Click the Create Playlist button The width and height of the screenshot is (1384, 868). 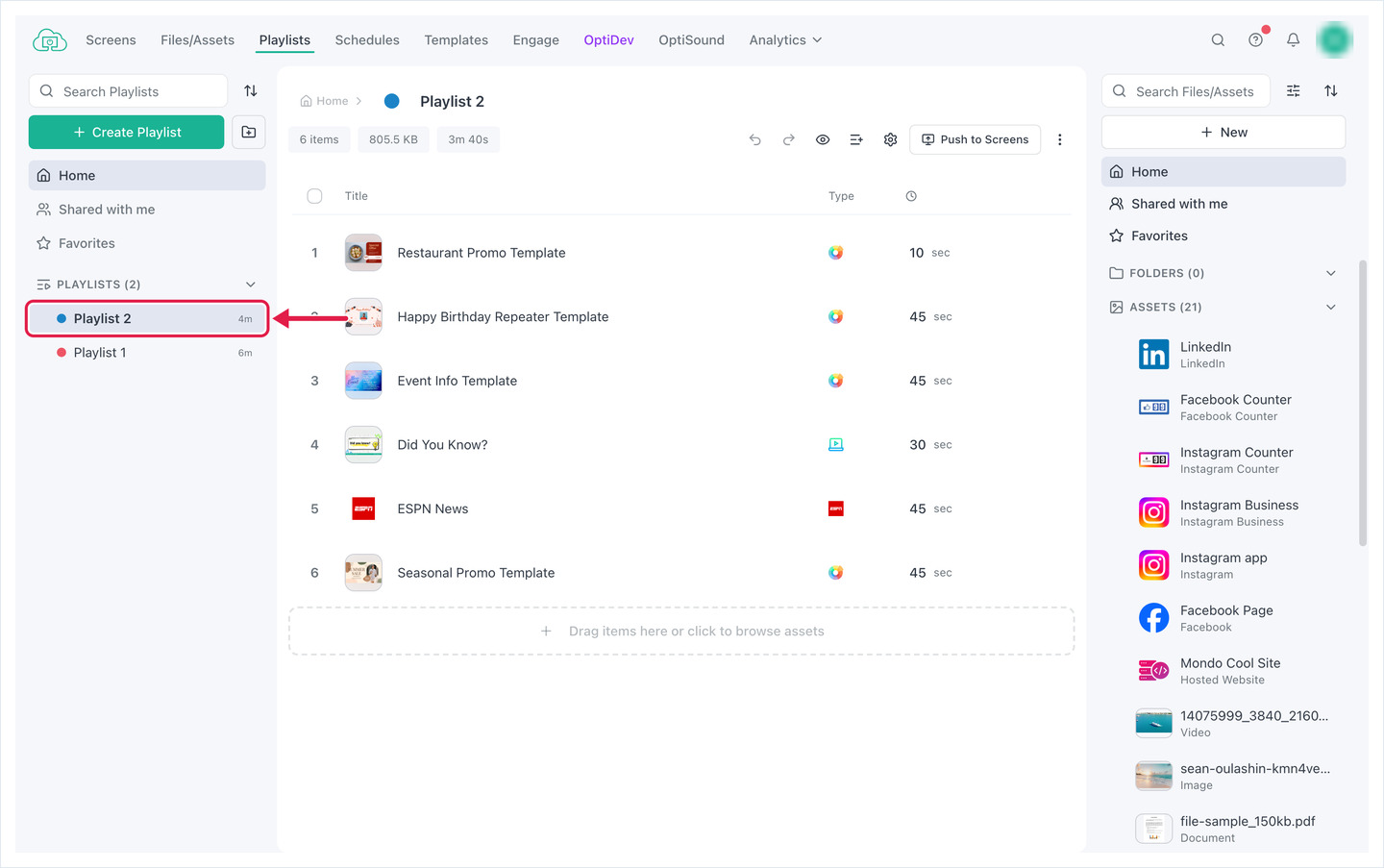click(127, 133)
